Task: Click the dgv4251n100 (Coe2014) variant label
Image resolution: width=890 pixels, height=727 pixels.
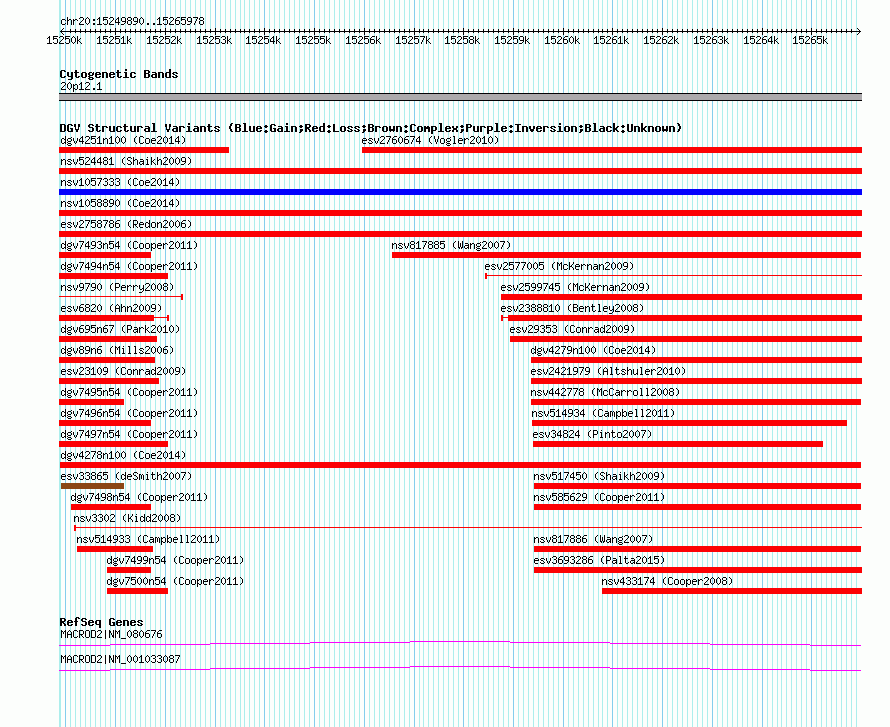Action: point(123,140)
